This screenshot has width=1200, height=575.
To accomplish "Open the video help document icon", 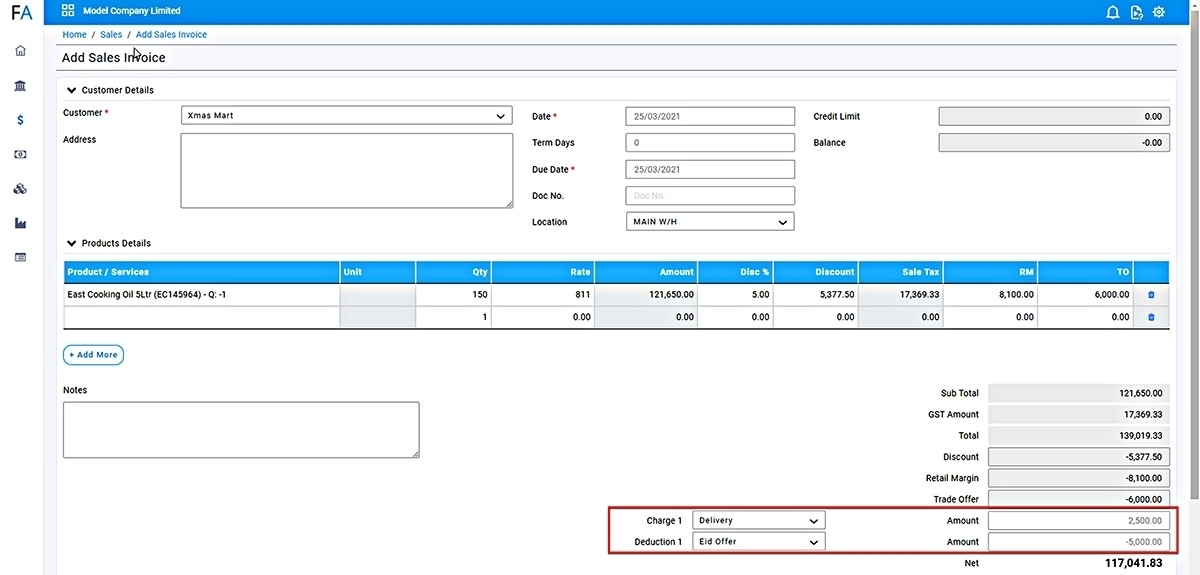I will point(1137,12).
